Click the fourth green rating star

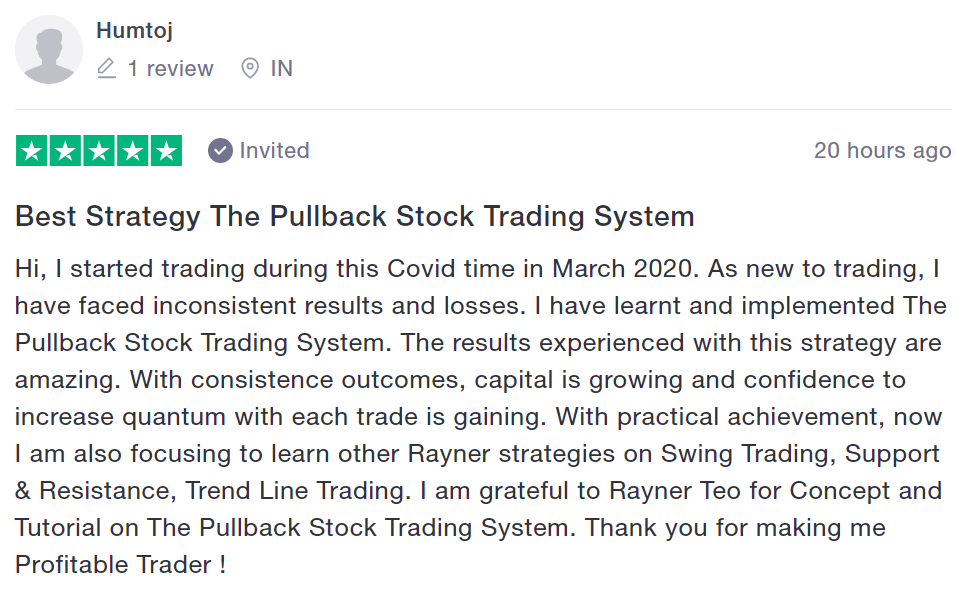click(x=133, y=151)
